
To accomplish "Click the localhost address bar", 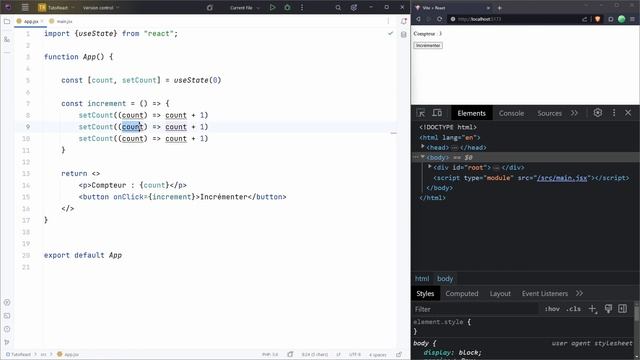I will (514, 19).
